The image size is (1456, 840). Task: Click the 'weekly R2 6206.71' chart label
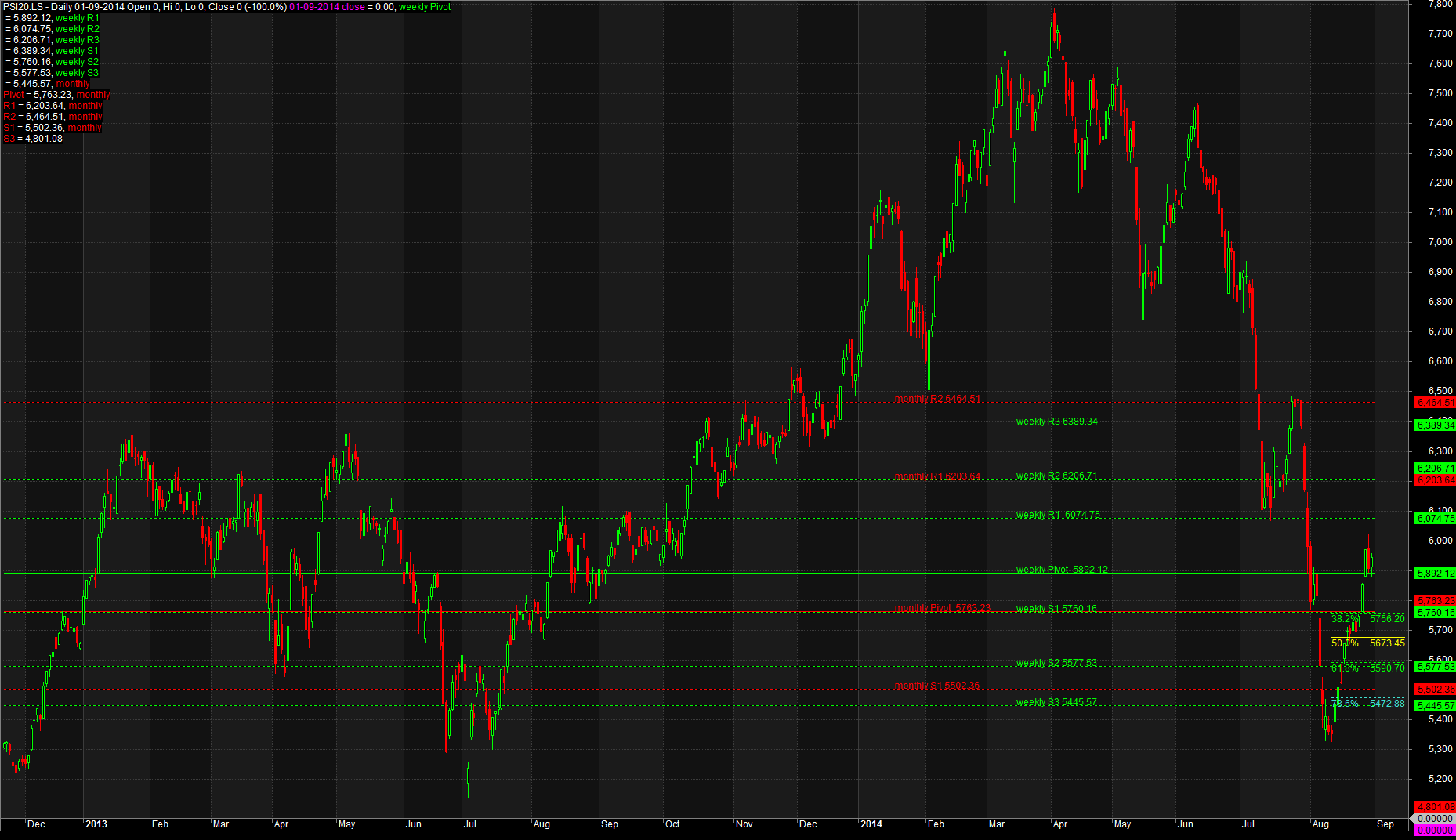(x=1056, y=476)
